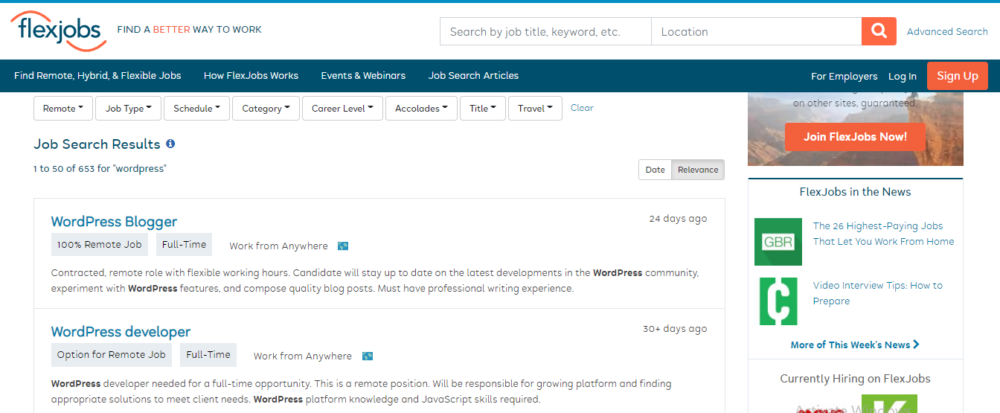Click chevron next to More of This Week's News
The width and height of the screenshot is (1000, 413).
[x=916, y=344]
